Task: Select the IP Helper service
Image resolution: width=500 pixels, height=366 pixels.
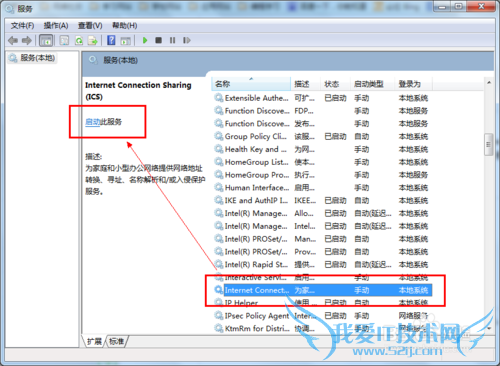Action: pos(322,303)
